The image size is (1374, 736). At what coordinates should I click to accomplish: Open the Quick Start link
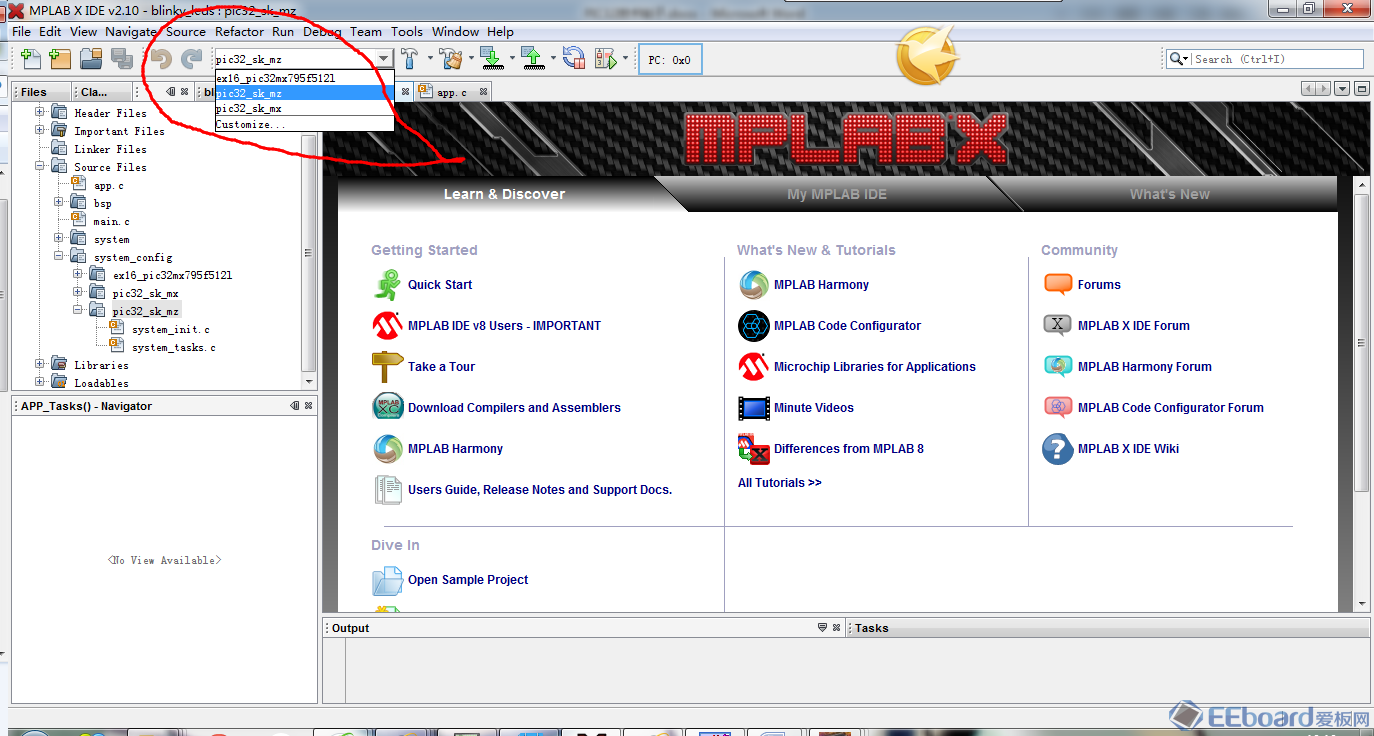(x=440, y=285)
